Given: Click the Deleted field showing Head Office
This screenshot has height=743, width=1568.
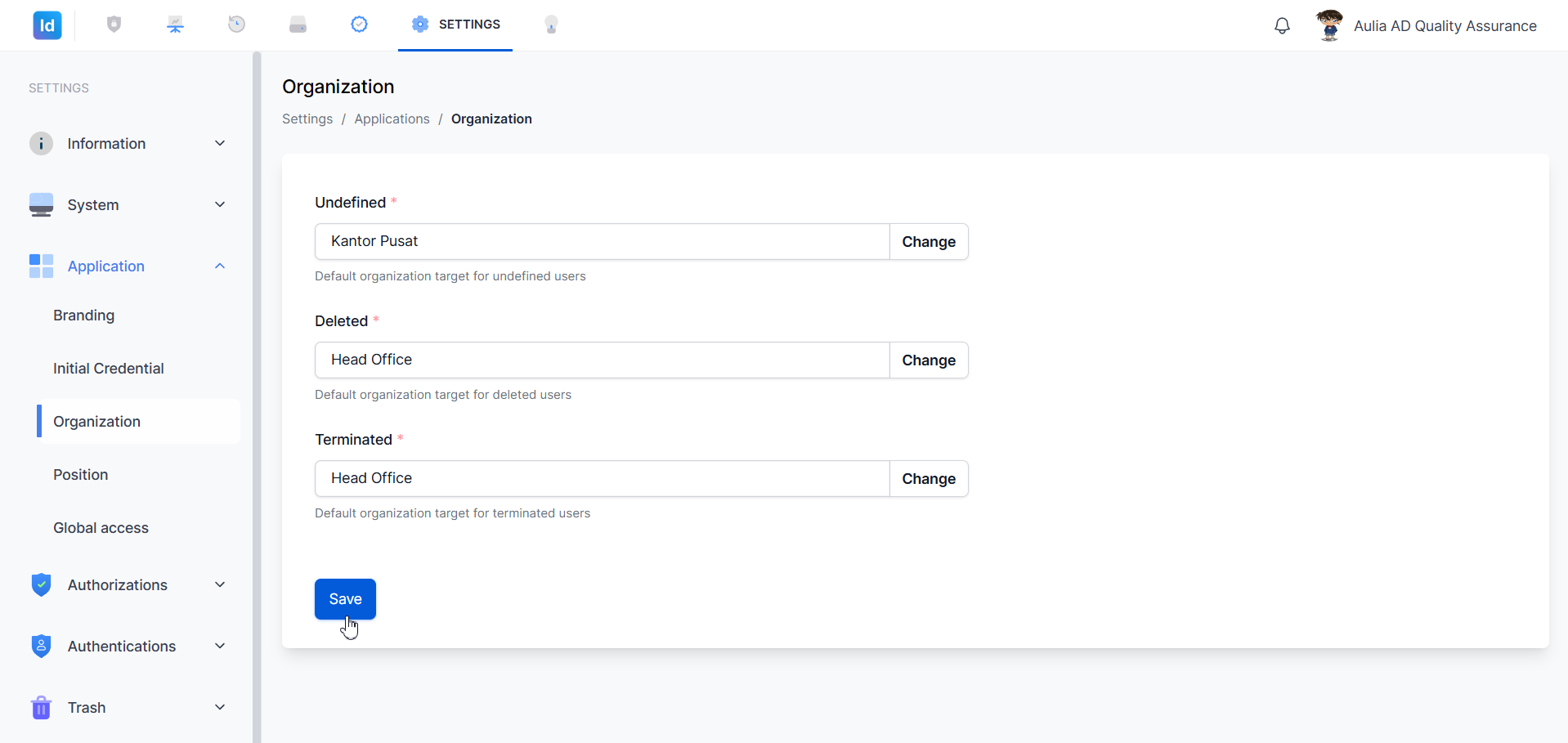Looking at the screenshot, I should pyautogui.click(x=602, y=360).
